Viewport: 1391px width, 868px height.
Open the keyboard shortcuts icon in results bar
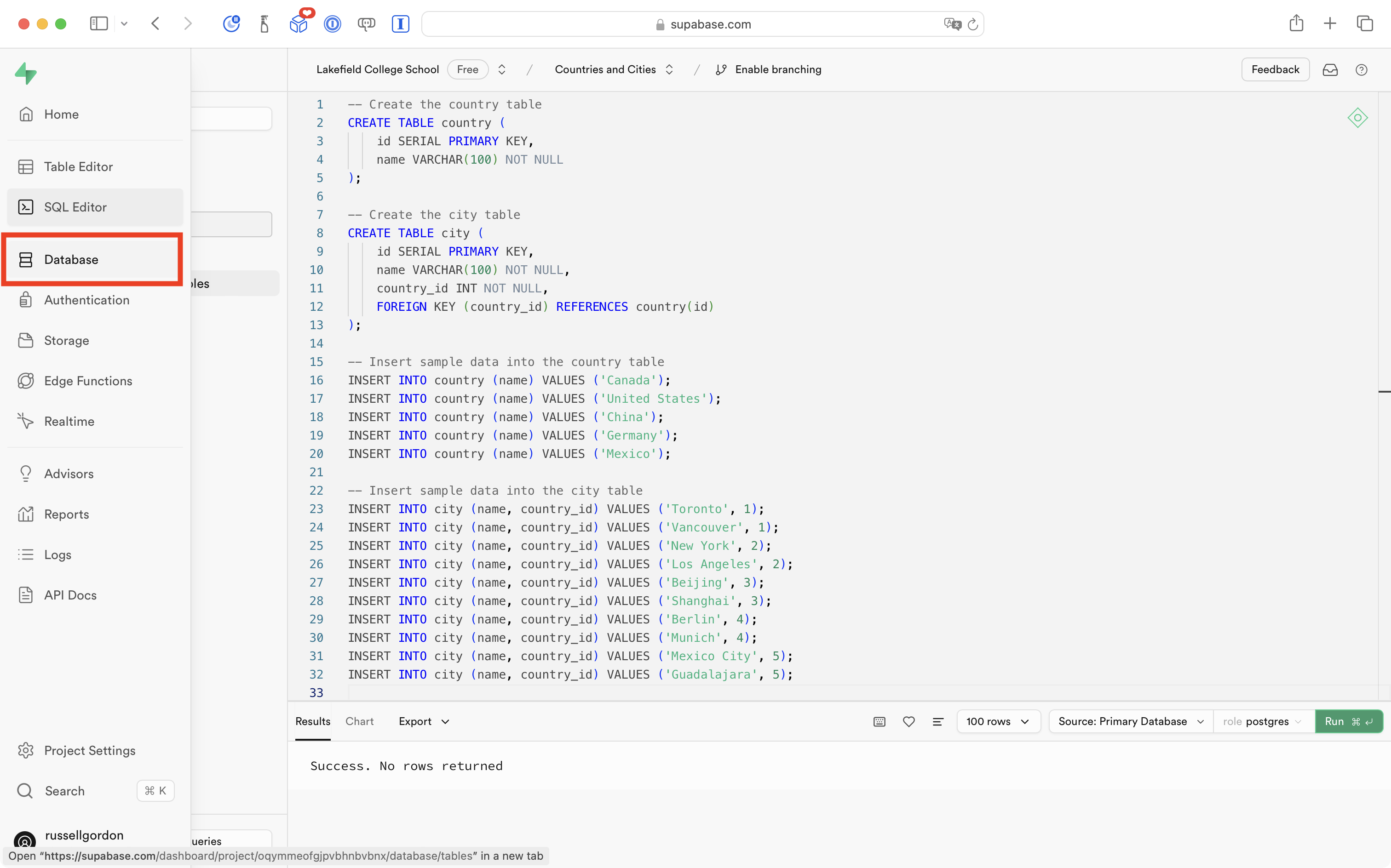(879, 722)
